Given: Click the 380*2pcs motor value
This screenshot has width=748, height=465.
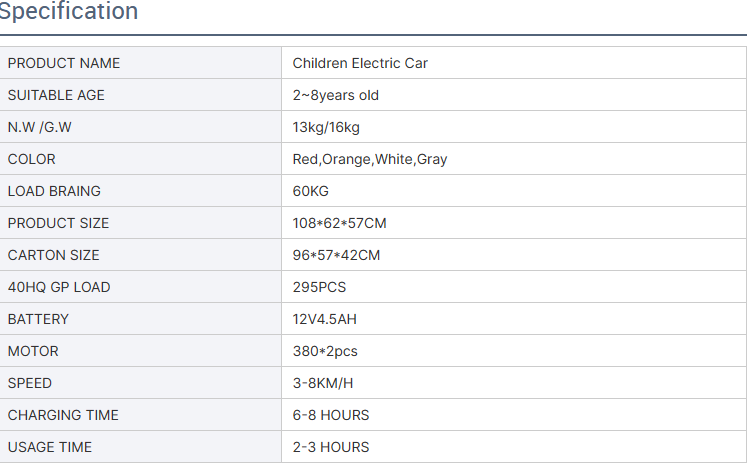Looking at the screenshot, I should pyautogui.click(x=325, y=351).
